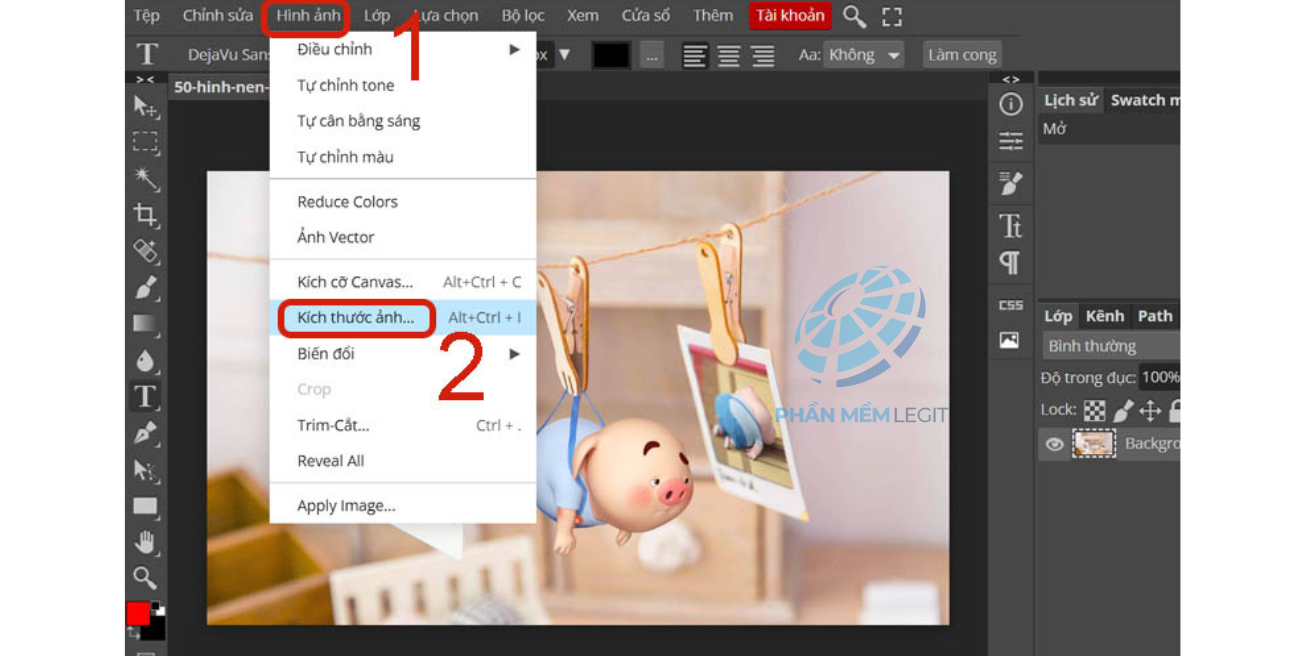This screenshot has height=656, width=1305.
Task: Open the Properties sliders panel icon
Action: (x=1010, y=141)
